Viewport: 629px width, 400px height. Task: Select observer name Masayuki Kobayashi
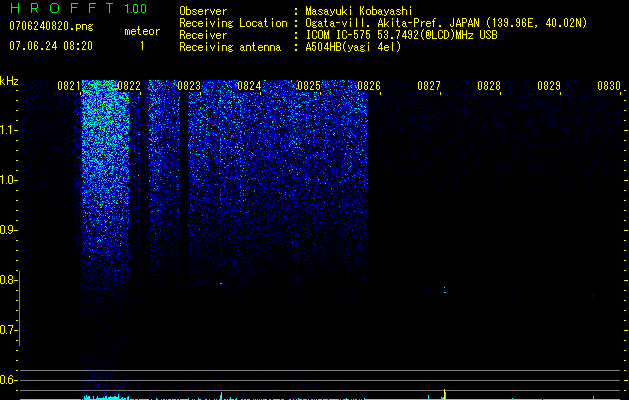click(x=359, y=11)
